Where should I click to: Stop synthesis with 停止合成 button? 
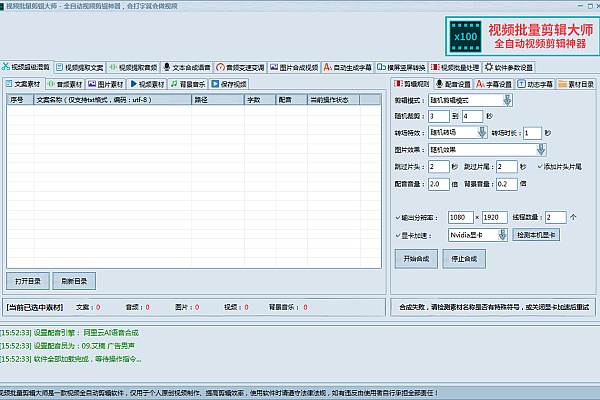464,259
